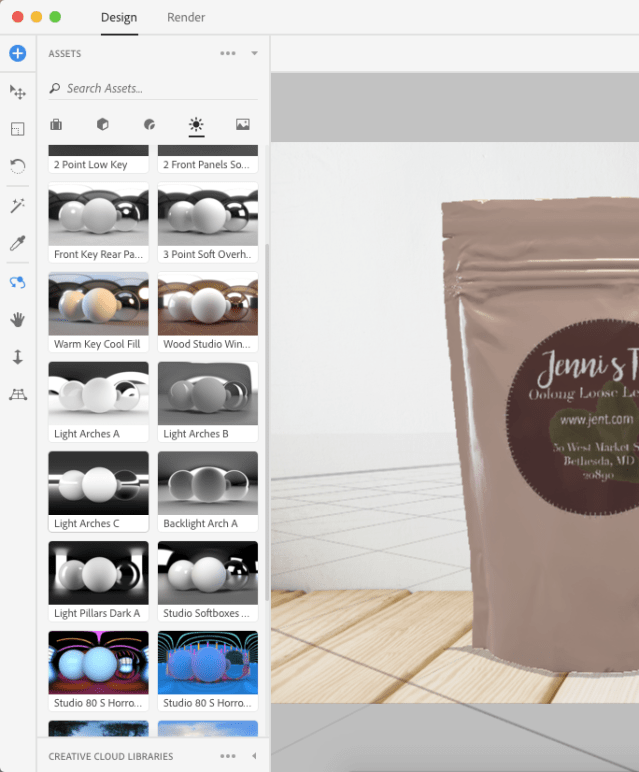Switch to the Render tab

coord(186,17)
